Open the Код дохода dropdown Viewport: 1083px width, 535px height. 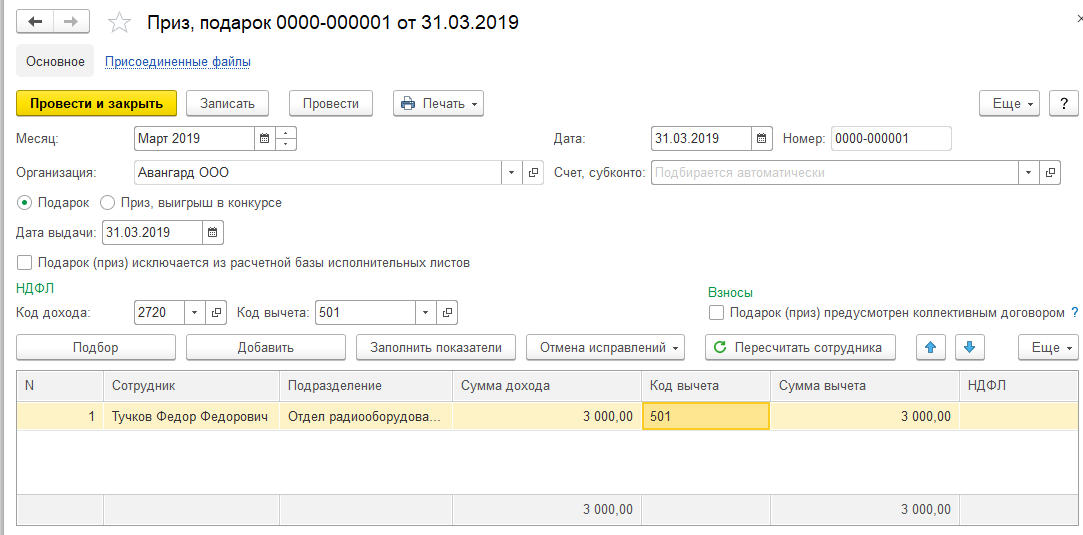pos(194,313)
